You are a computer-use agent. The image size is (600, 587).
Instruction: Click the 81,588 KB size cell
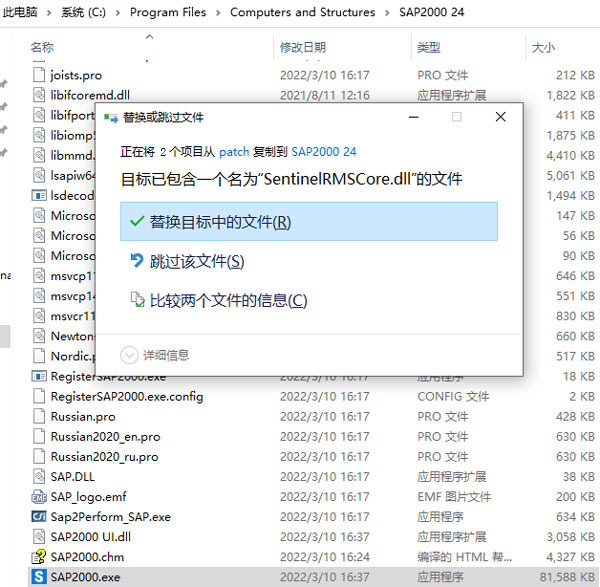567,577
